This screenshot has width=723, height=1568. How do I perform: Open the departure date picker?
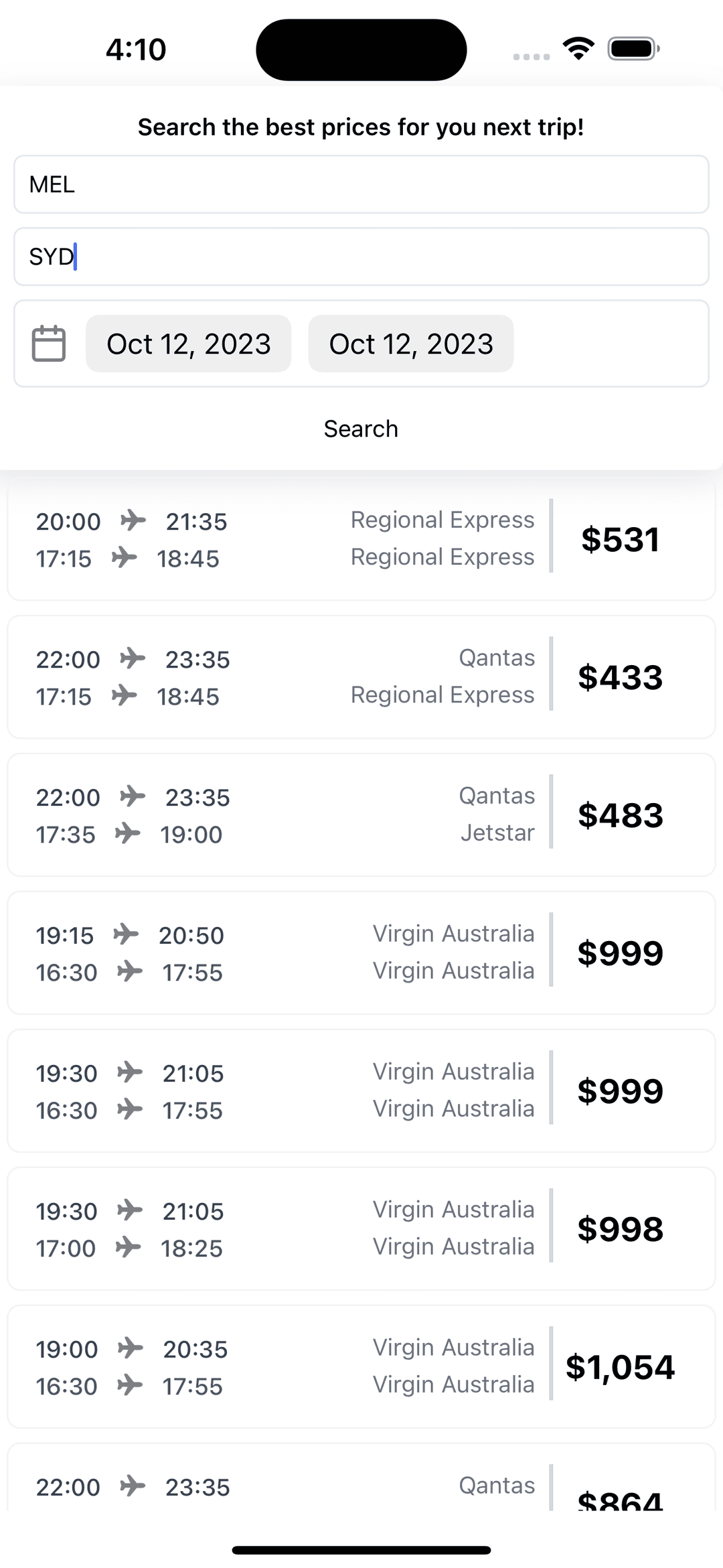pos(188,344)
